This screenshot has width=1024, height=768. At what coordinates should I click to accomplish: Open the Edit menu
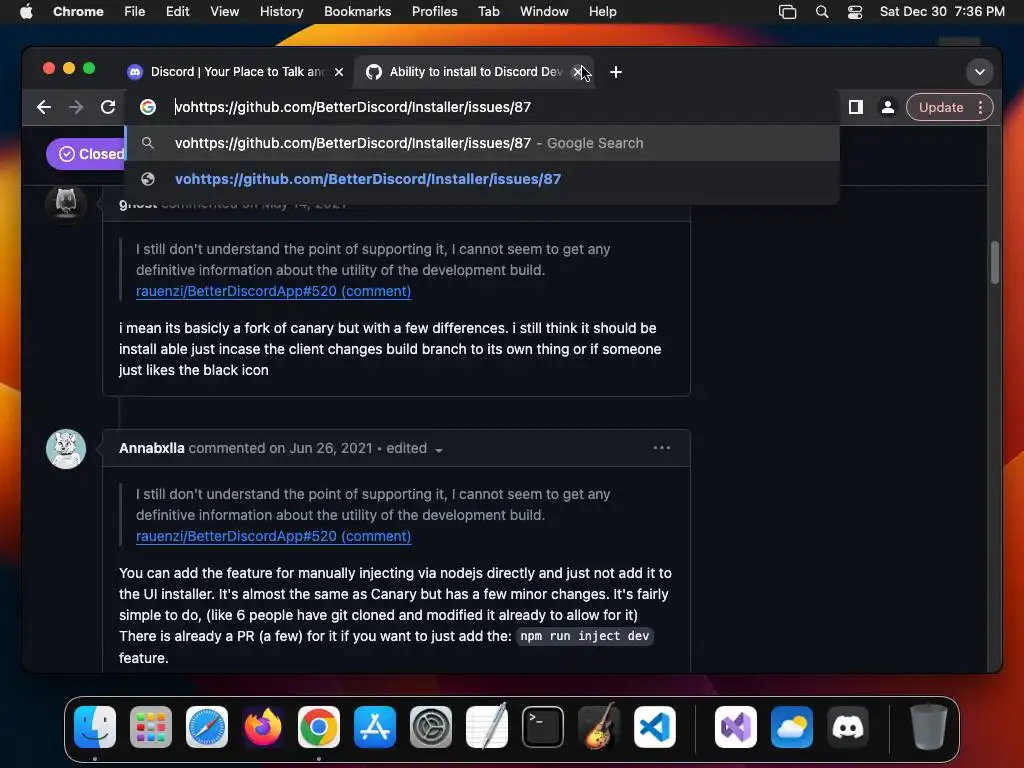point(177,12)
